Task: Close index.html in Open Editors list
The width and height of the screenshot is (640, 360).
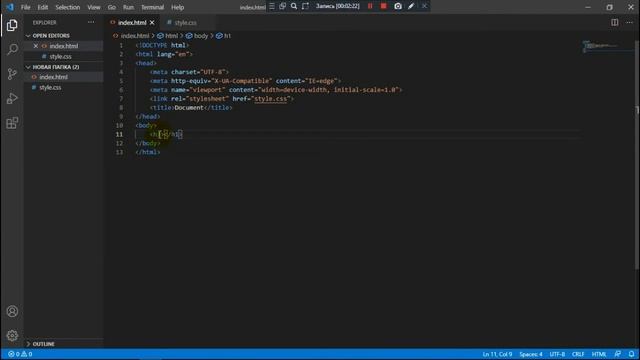Action: (x=36, y=46)
